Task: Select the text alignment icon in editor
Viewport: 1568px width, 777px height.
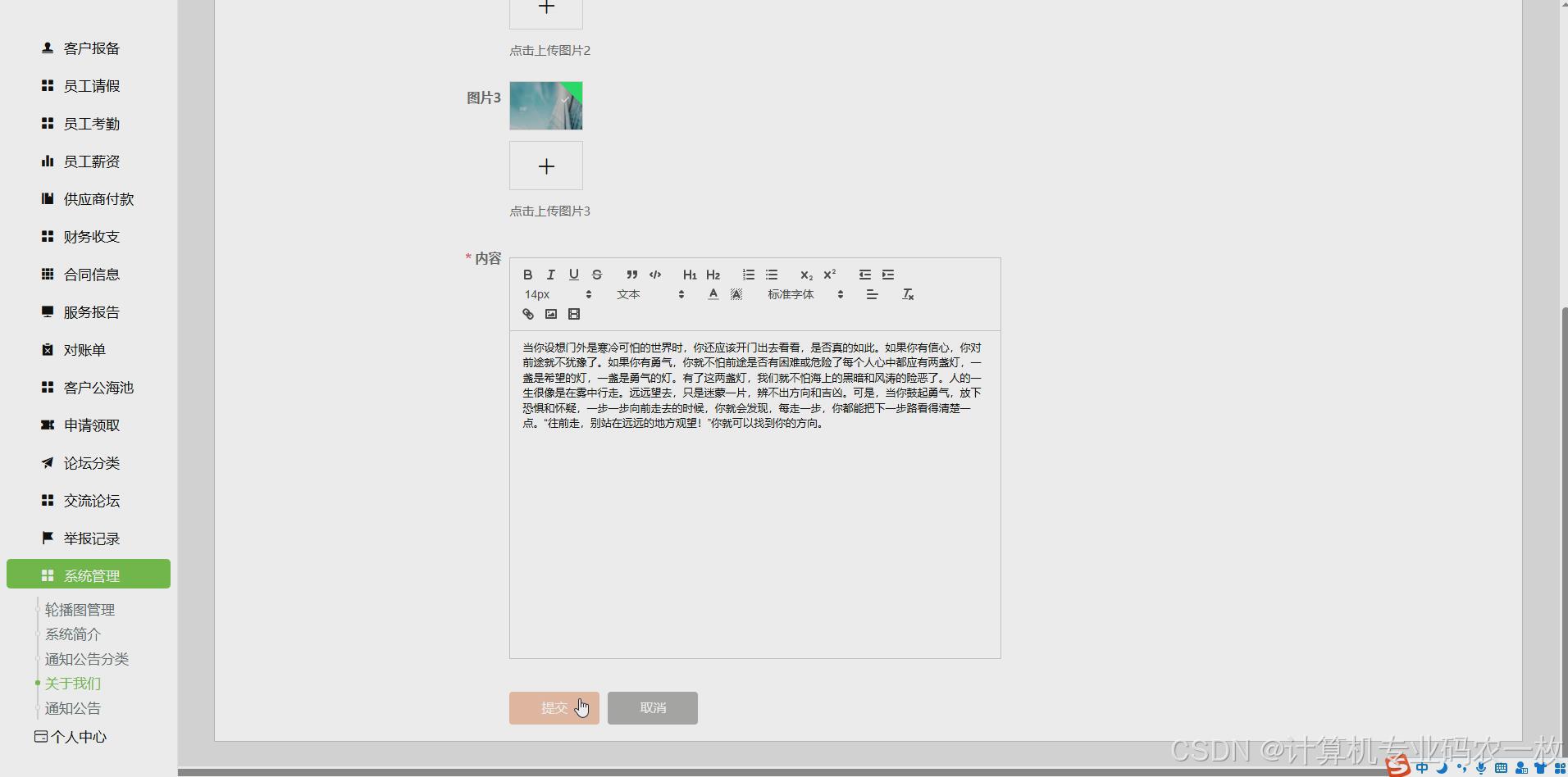Action: click(x=871, y=293)
